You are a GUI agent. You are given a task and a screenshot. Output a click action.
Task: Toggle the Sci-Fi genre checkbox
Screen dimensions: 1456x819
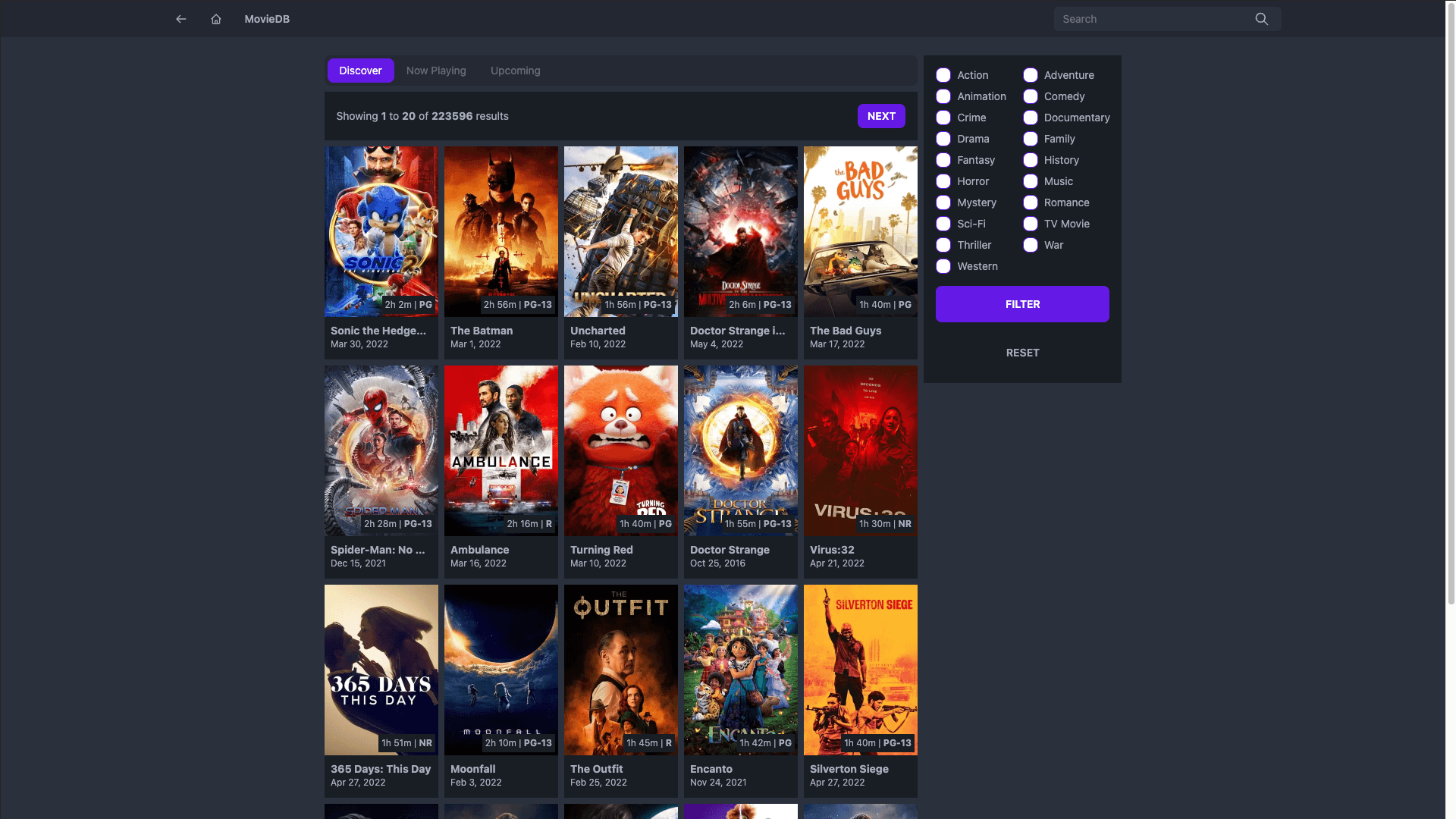tap(943, 224)
